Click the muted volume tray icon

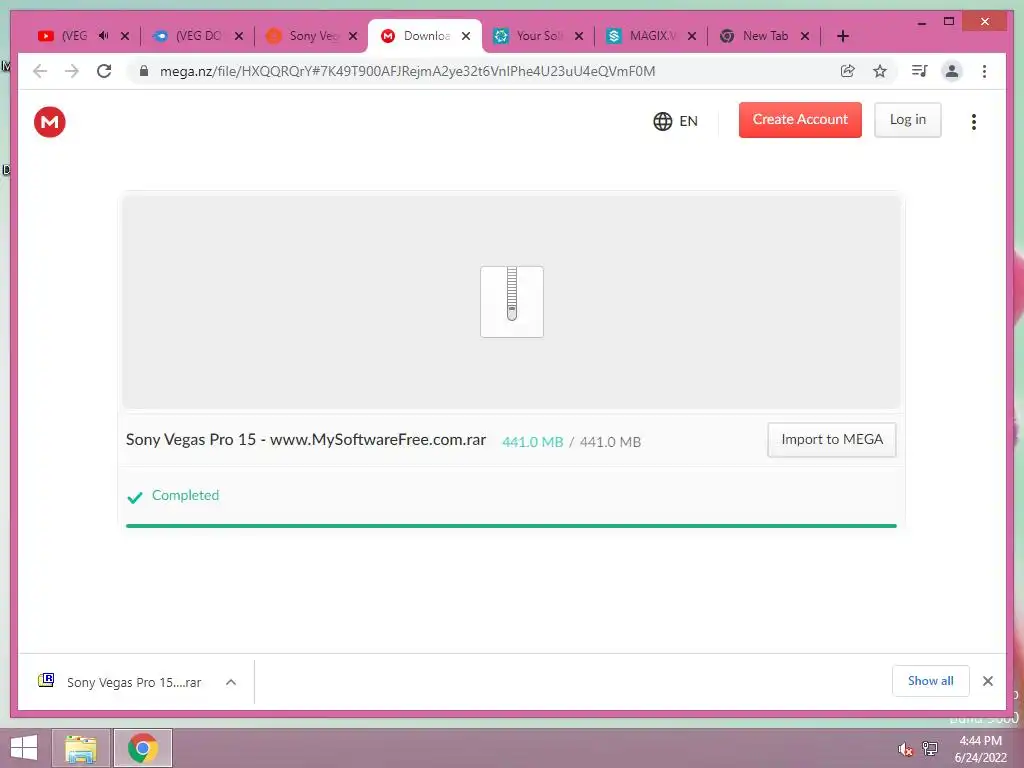tap(905, 749)
